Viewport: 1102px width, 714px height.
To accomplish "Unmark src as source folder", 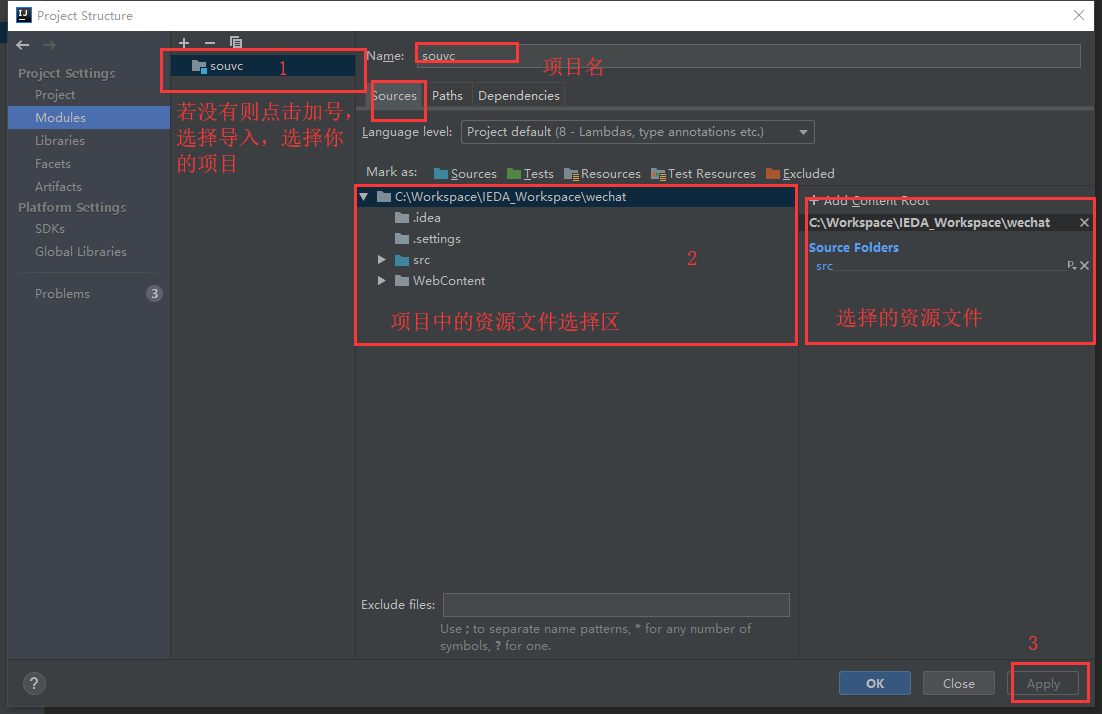I will [x=1084, y=266].
